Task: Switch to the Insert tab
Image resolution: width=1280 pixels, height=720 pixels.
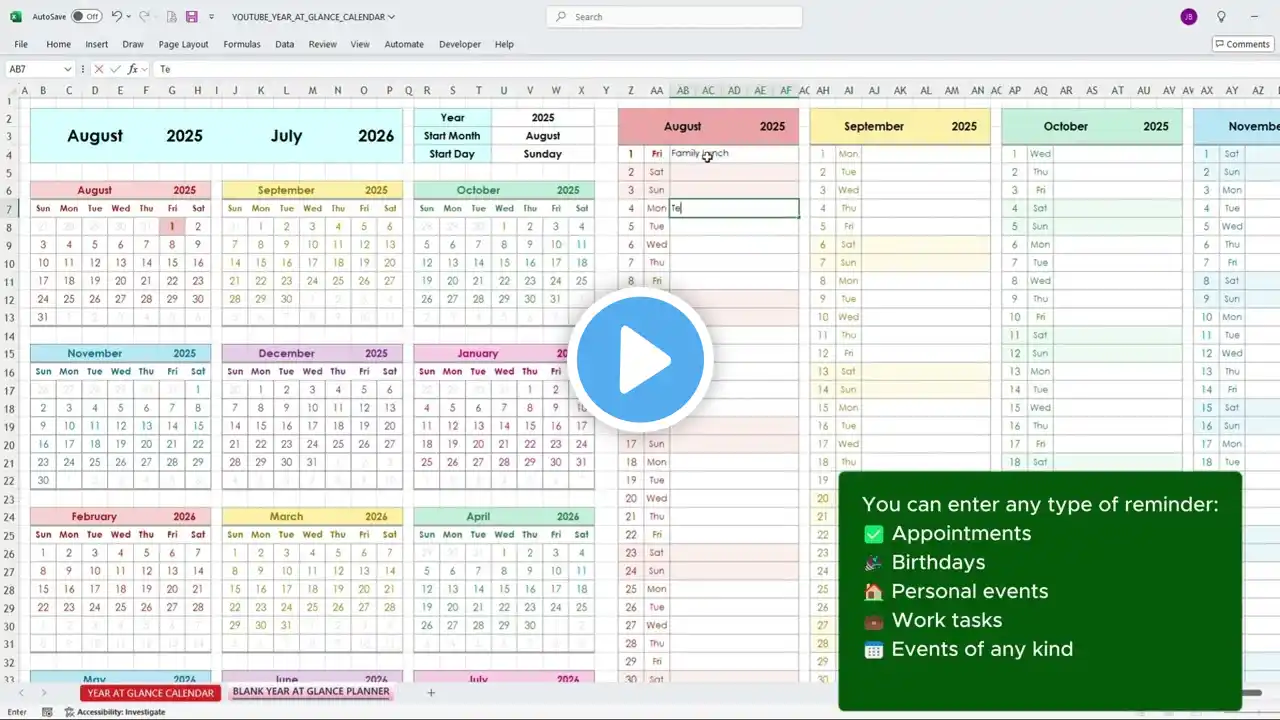Action: (x=97, y=44)
